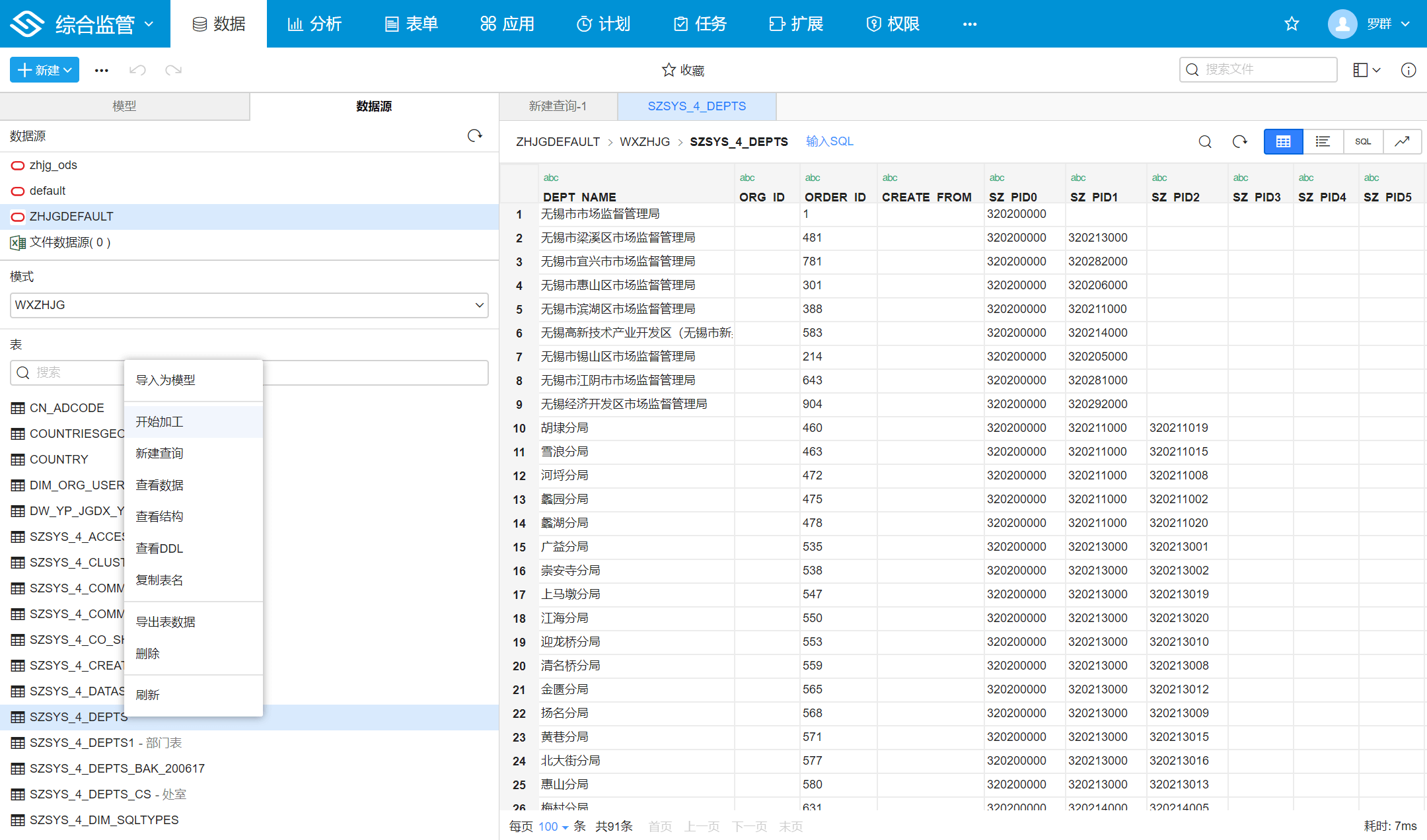1427x840 pixels.
Task: Switch table data to list view icon
Action: tap(1323, 141)
